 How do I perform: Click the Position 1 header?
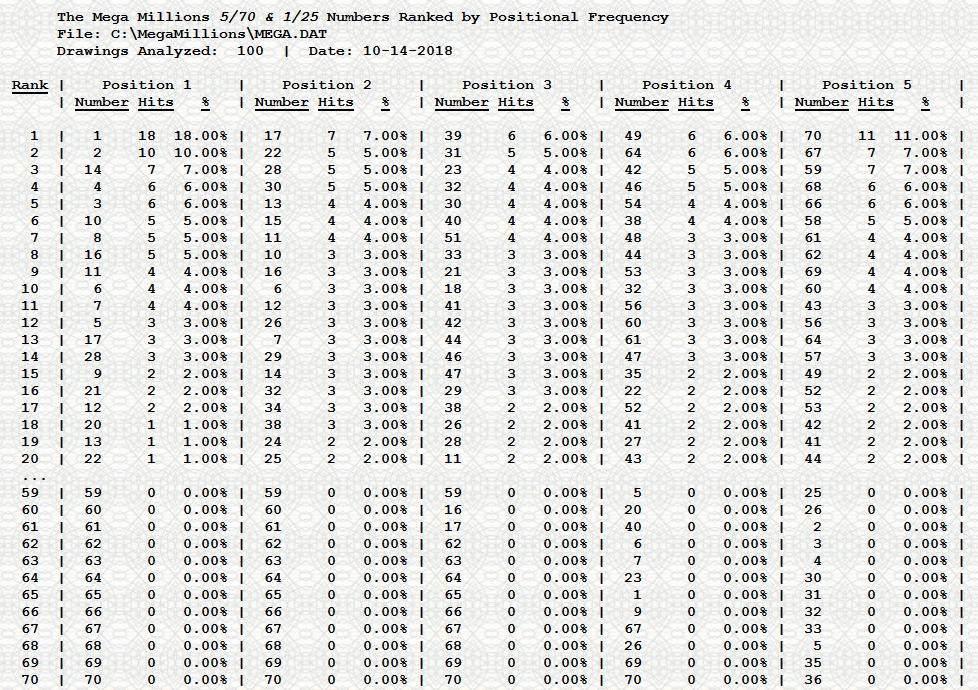147,85
